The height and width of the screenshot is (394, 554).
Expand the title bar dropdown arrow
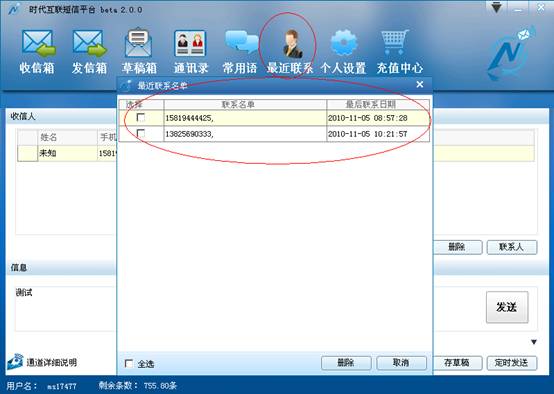[496, 8]
